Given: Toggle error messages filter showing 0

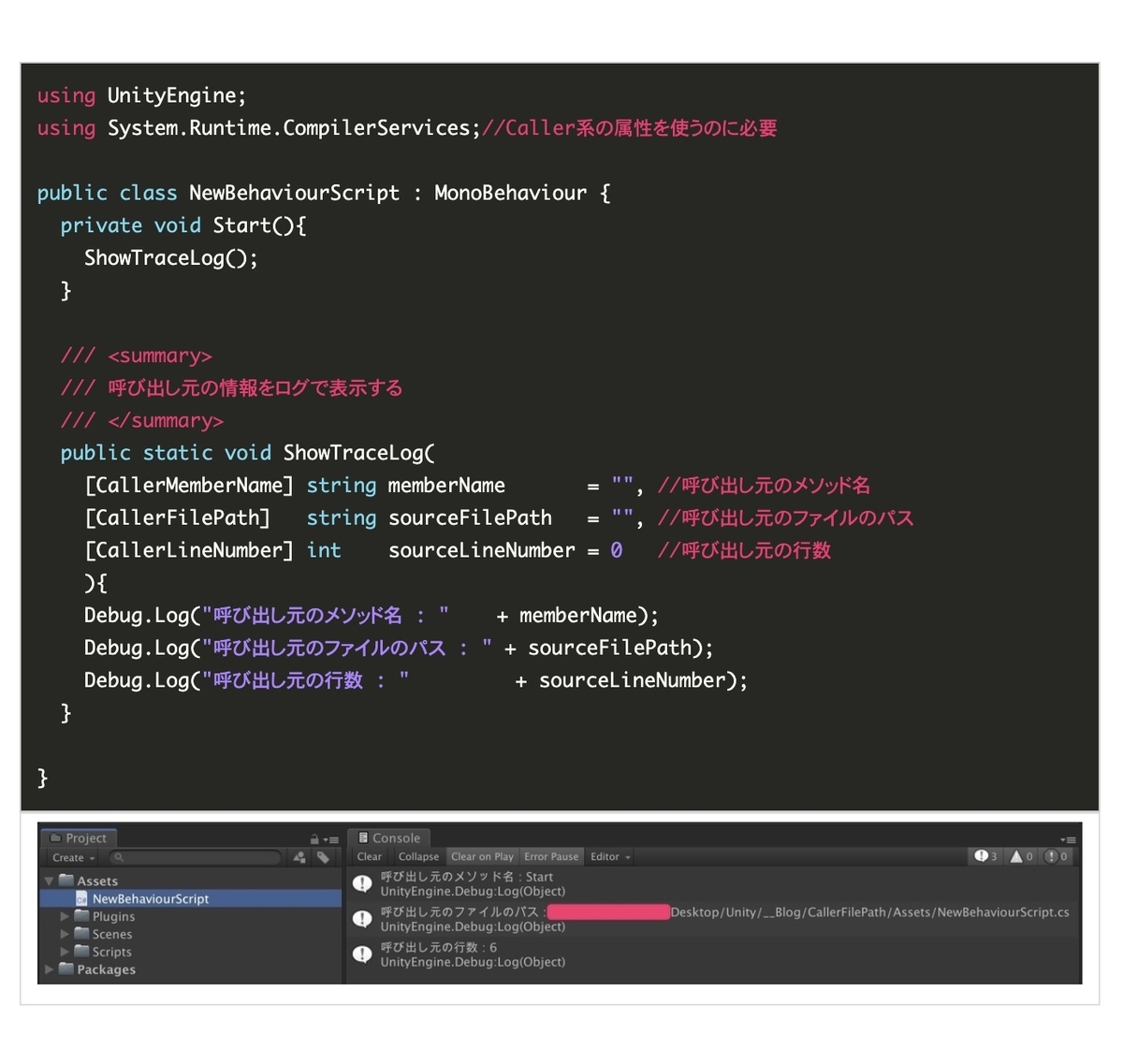Looking at the screenshot, I should pos(1057,856).
